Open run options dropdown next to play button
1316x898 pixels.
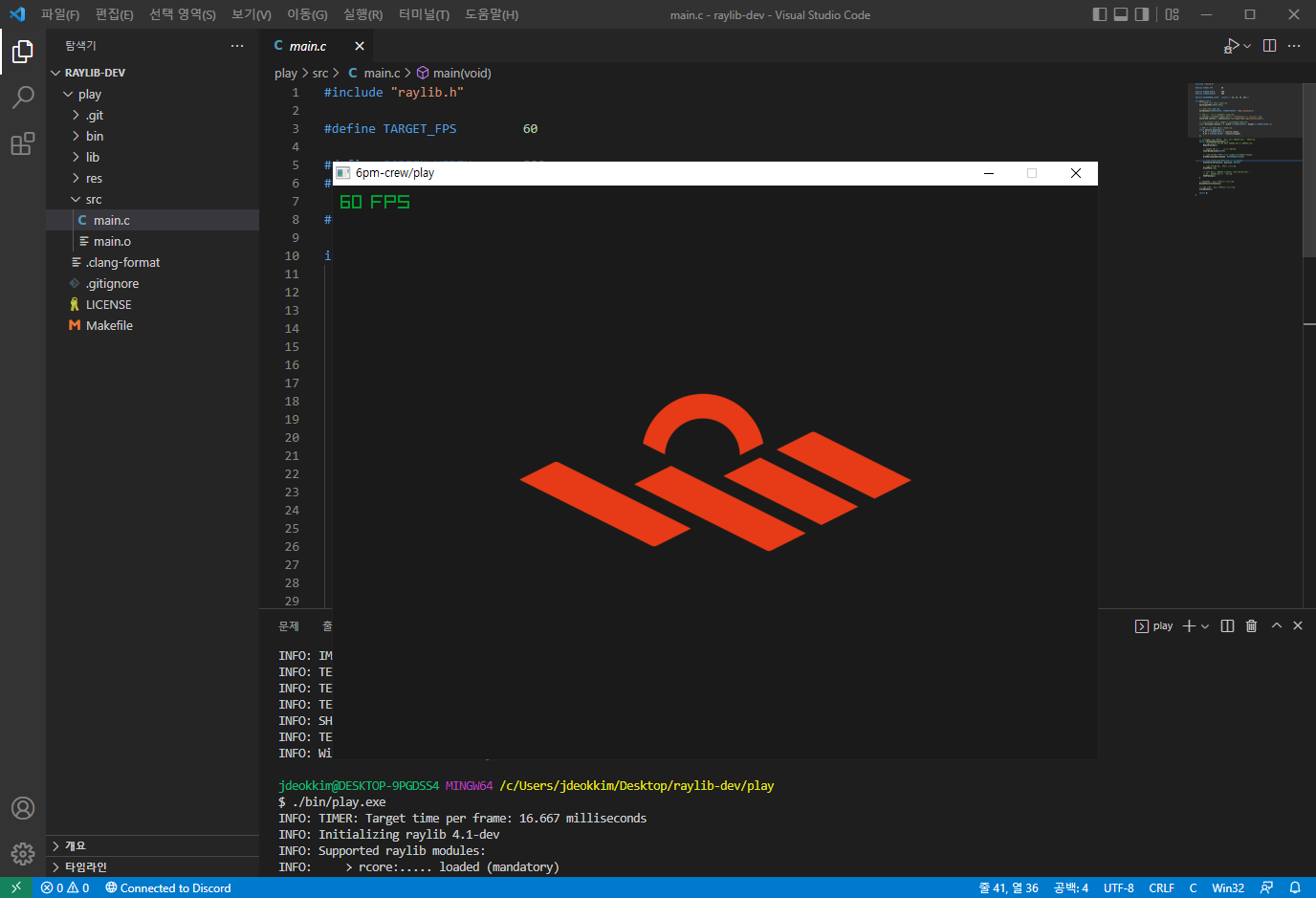(1247, 46)
